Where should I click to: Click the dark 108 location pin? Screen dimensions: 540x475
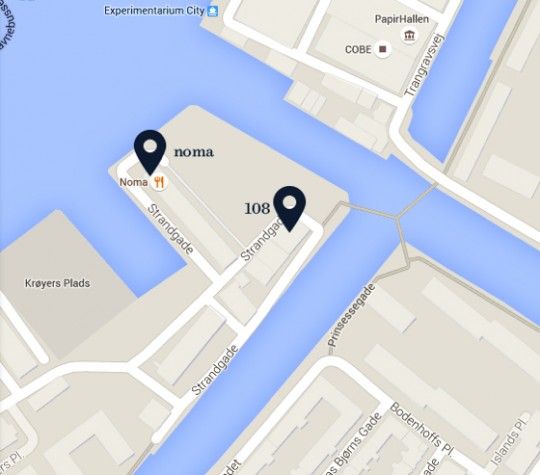click(290, 209)
